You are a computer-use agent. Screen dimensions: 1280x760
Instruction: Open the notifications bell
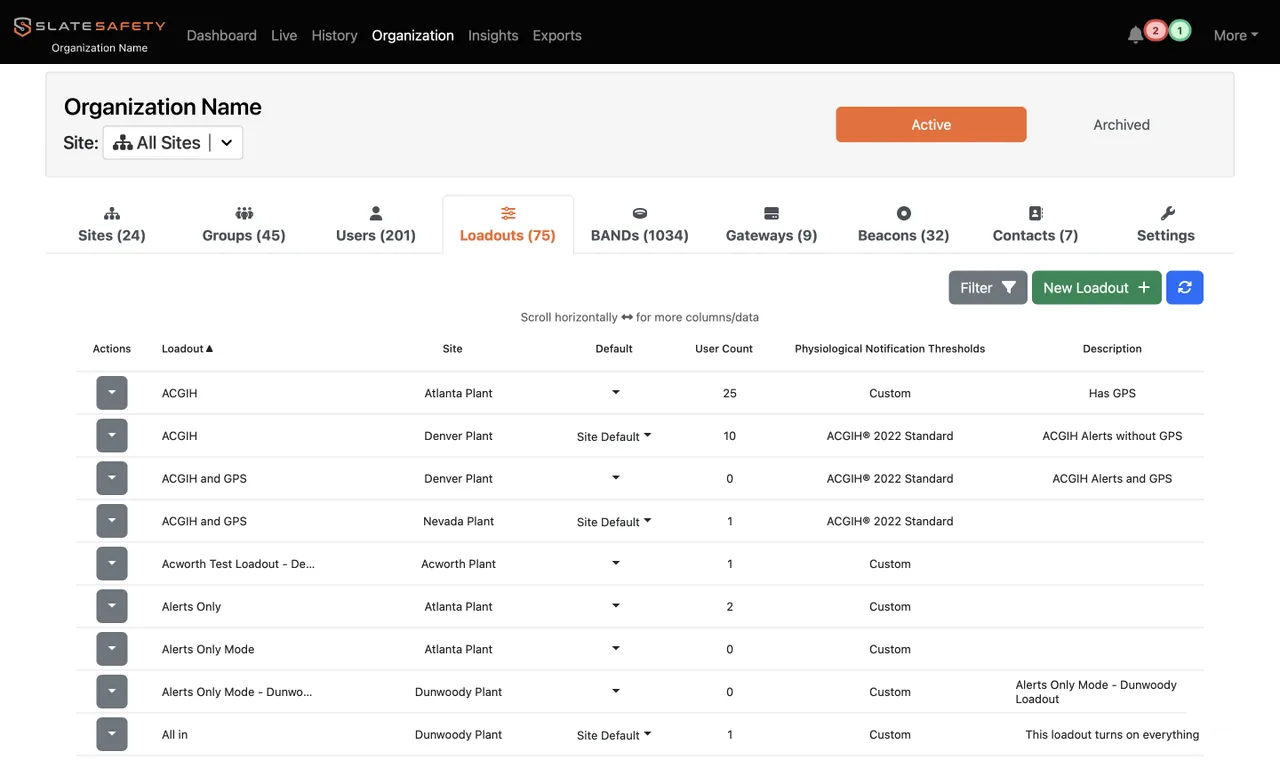(1135, 35)
